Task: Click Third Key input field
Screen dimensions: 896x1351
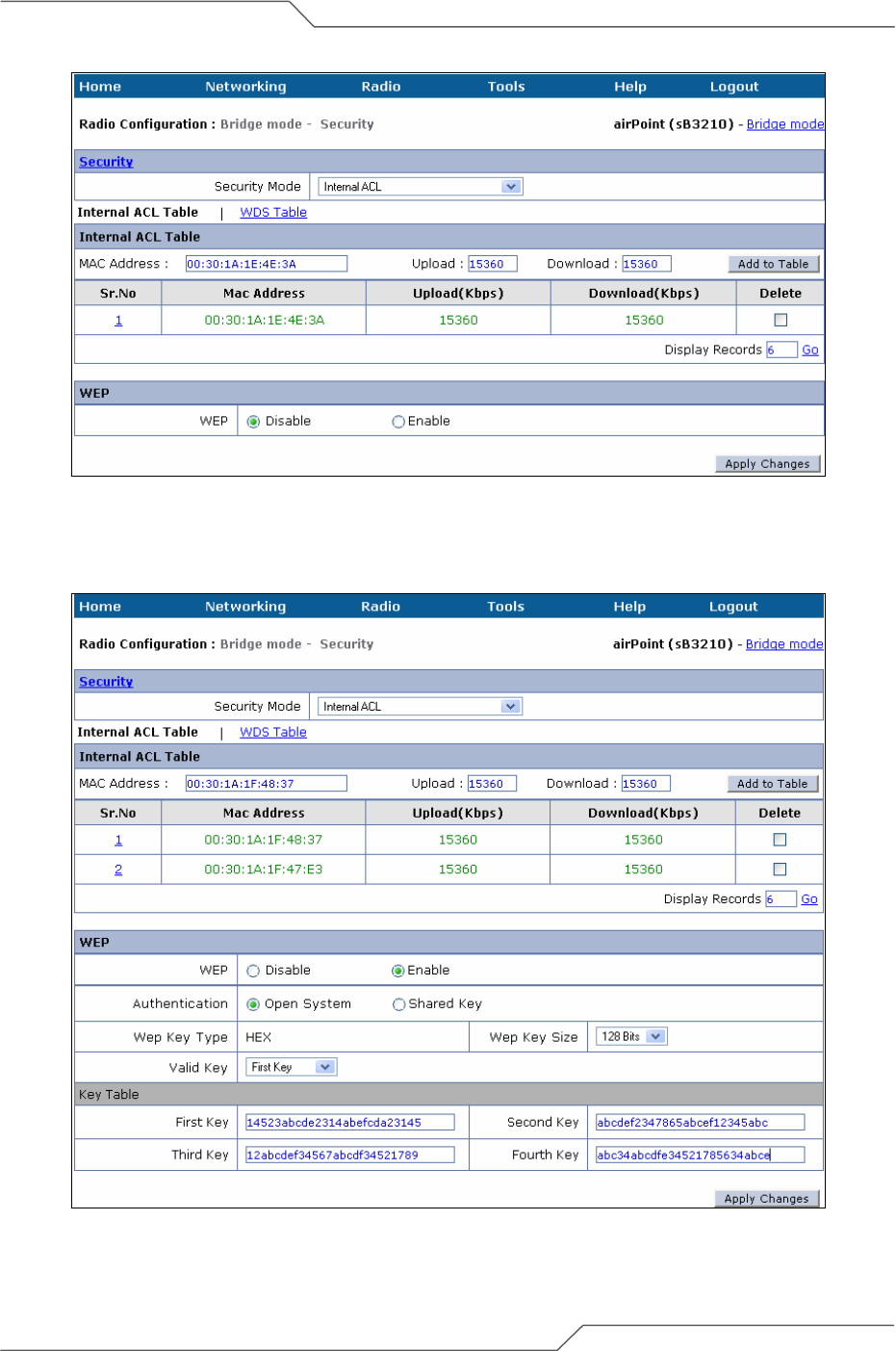Action: tap(350, 1155)
